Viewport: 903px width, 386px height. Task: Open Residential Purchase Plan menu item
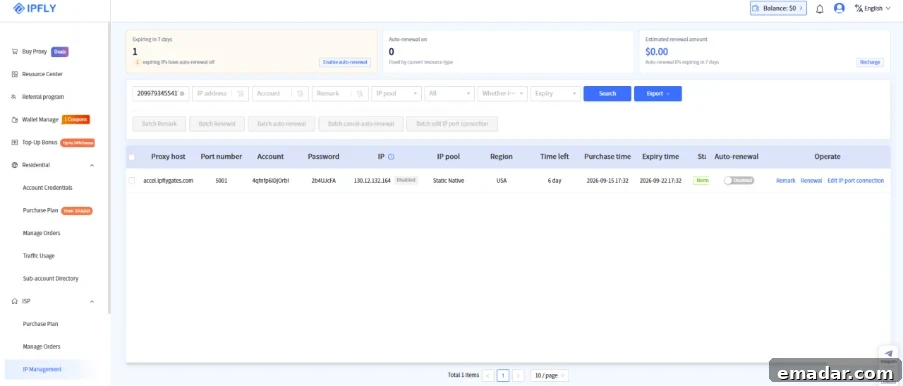click(x=40, y=210)
